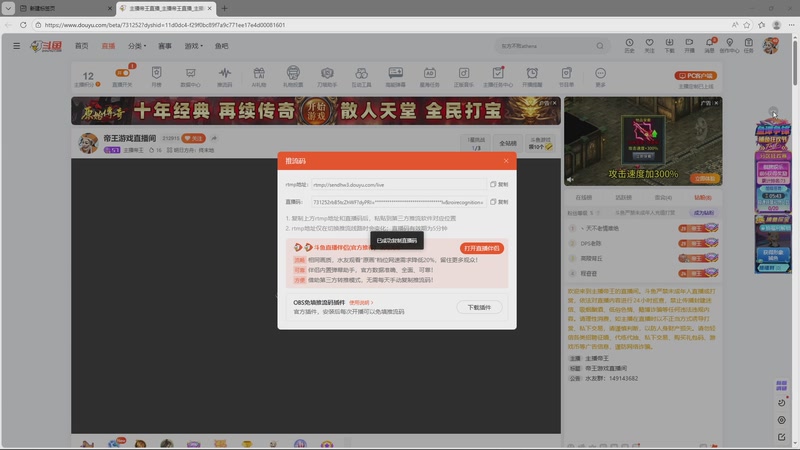
Task: Click the PC客户端 download button
Action: pos(696,75)
